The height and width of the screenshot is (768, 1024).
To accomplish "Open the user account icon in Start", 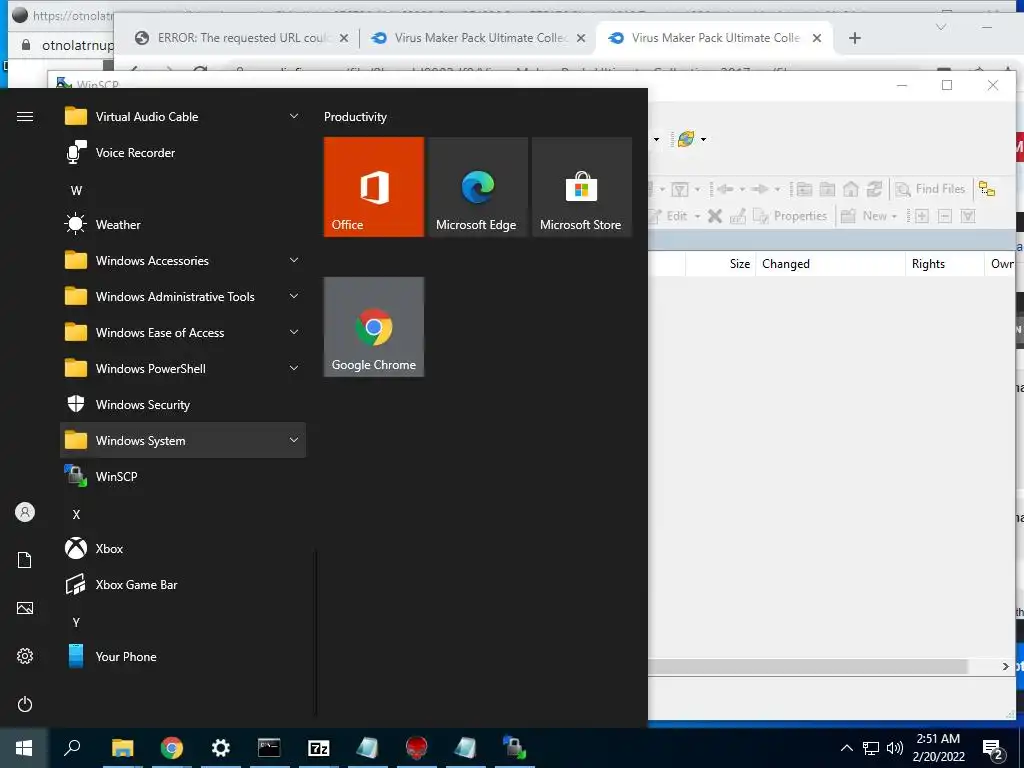I will pos(25,512).
